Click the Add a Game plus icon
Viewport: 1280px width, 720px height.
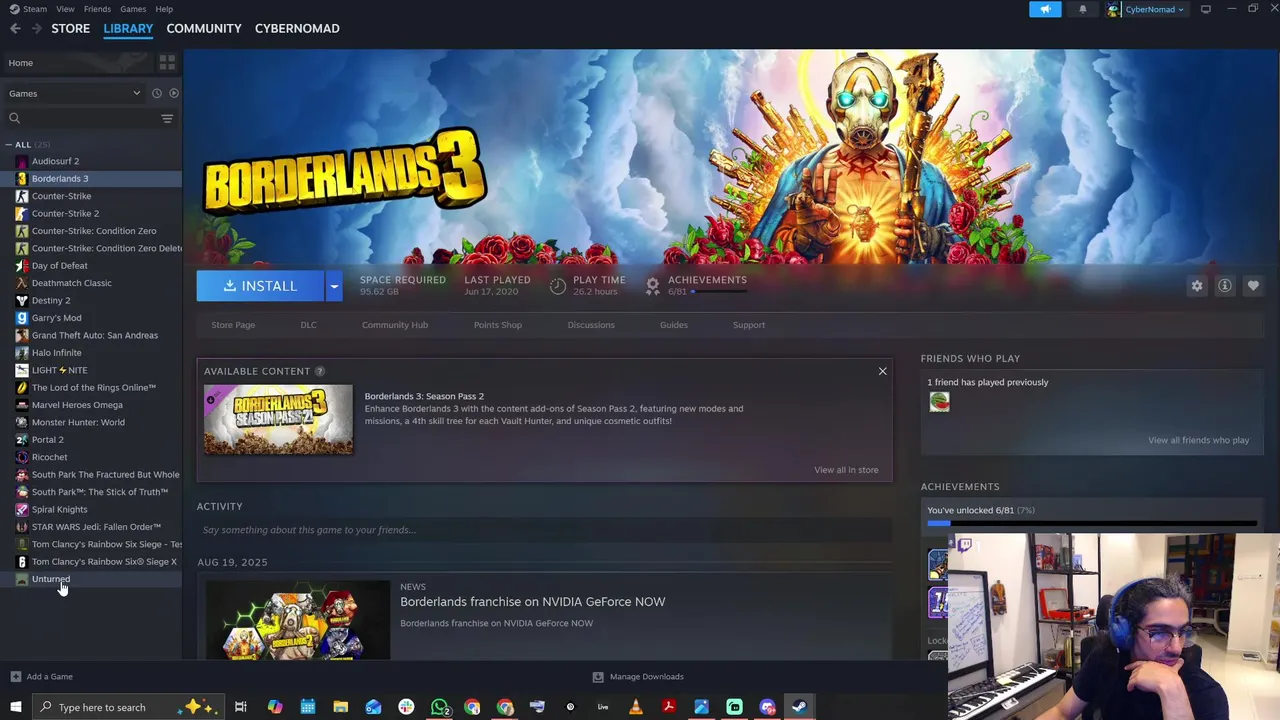[14, 677]
